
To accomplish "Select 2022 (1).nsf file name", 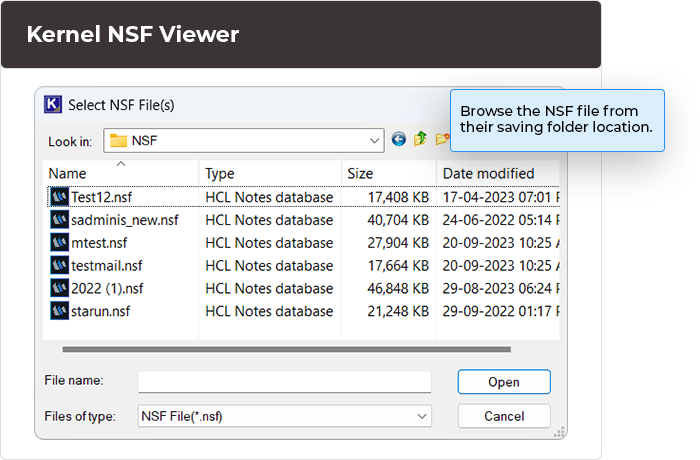I will coord(107,288).
